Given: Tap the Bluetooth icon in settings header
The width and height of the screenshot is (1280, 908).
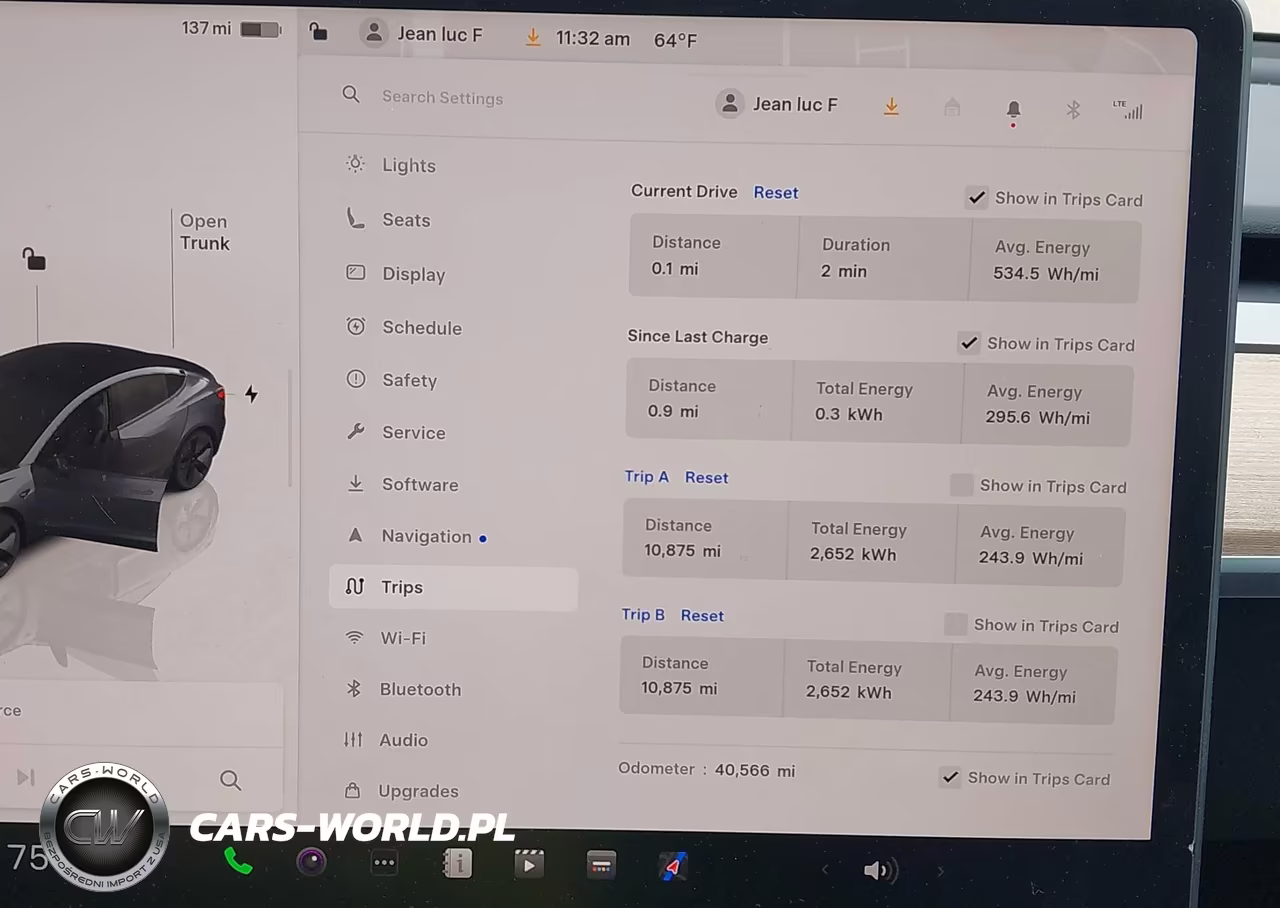Looking at the screenshot, I should tap(1073, 110).
